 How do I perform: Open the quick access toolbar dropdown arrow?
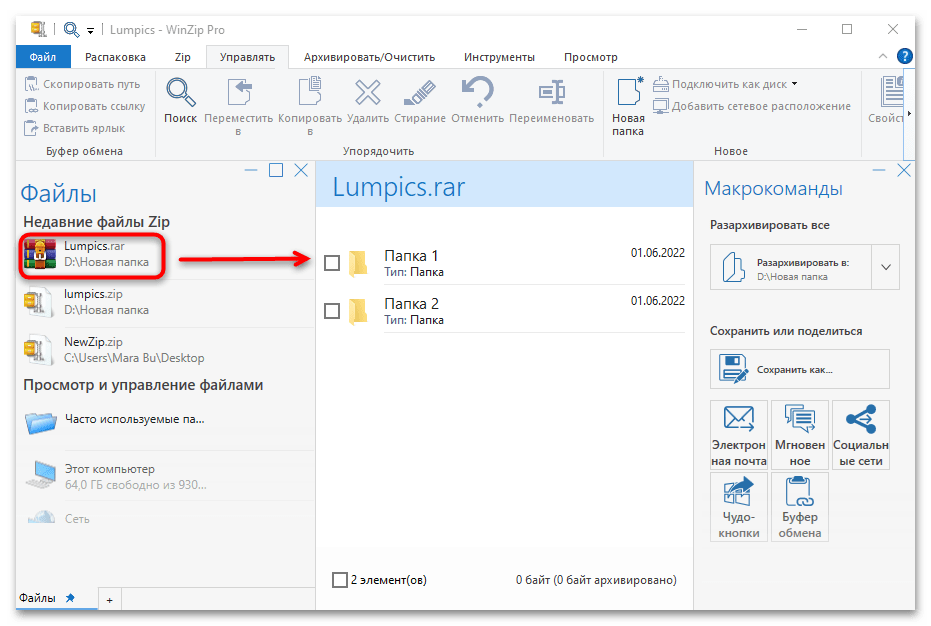(90, 29)
